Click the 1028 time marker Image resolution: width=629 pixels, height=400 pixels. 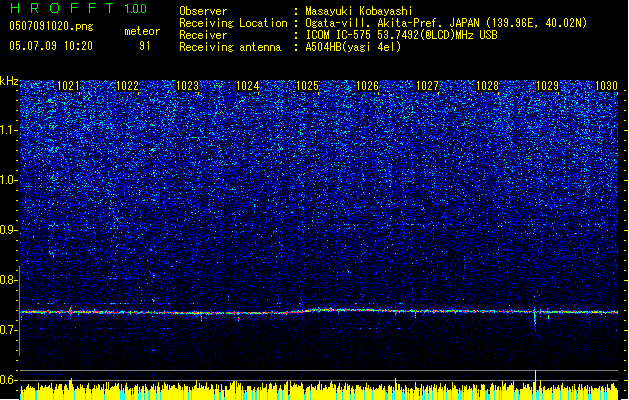[x=487, y=86]
